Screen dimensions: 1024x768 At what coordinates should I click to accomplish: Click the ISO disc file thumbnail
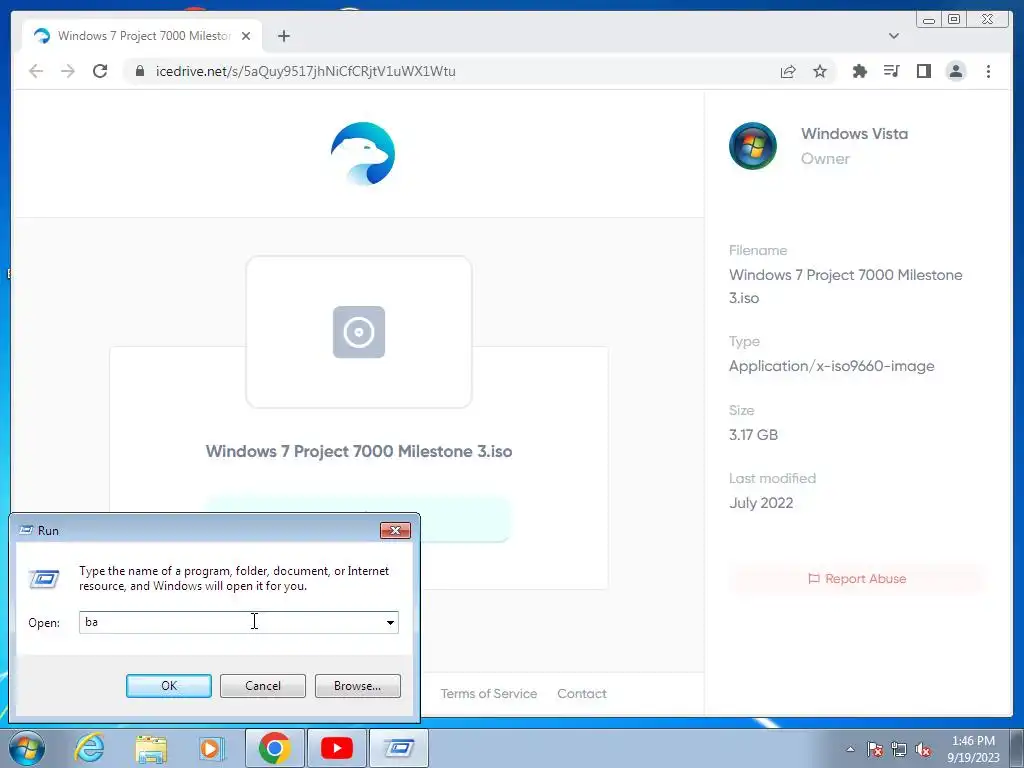[359, 332]
